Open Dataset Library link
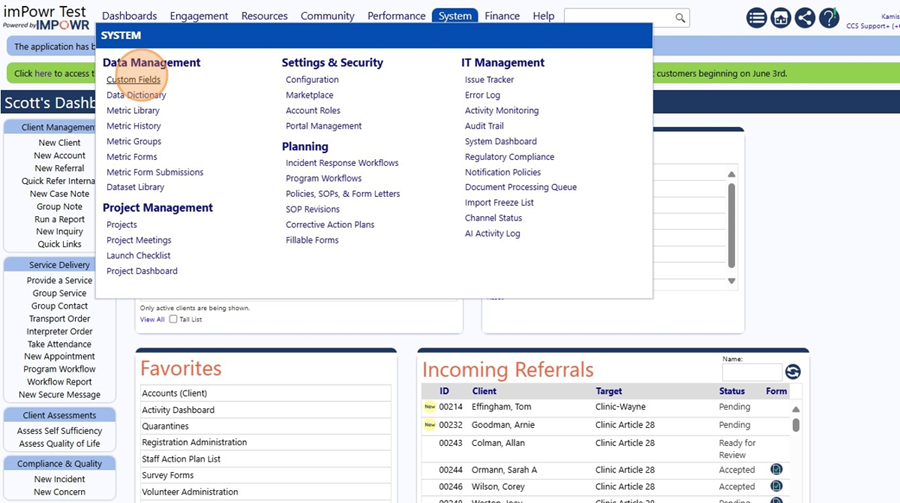The width and height of the screenshot is (900, 503). point(135,187)
